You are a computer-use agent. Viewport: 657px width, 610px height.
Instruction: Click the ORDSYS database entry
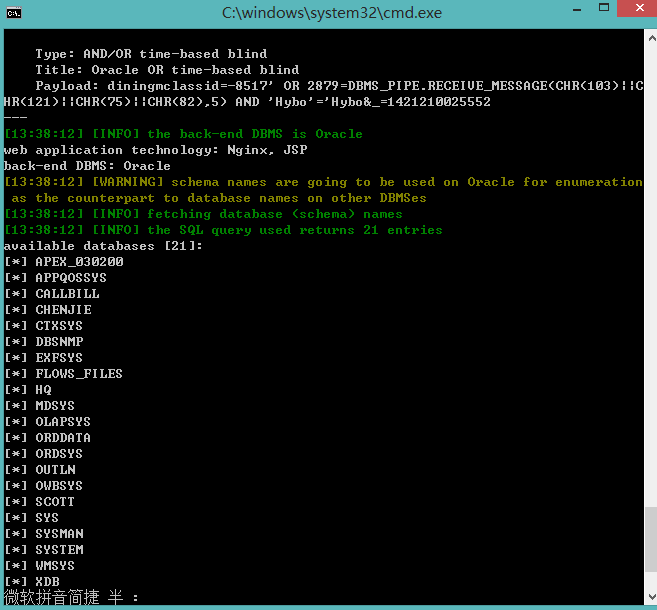point(44,453)
